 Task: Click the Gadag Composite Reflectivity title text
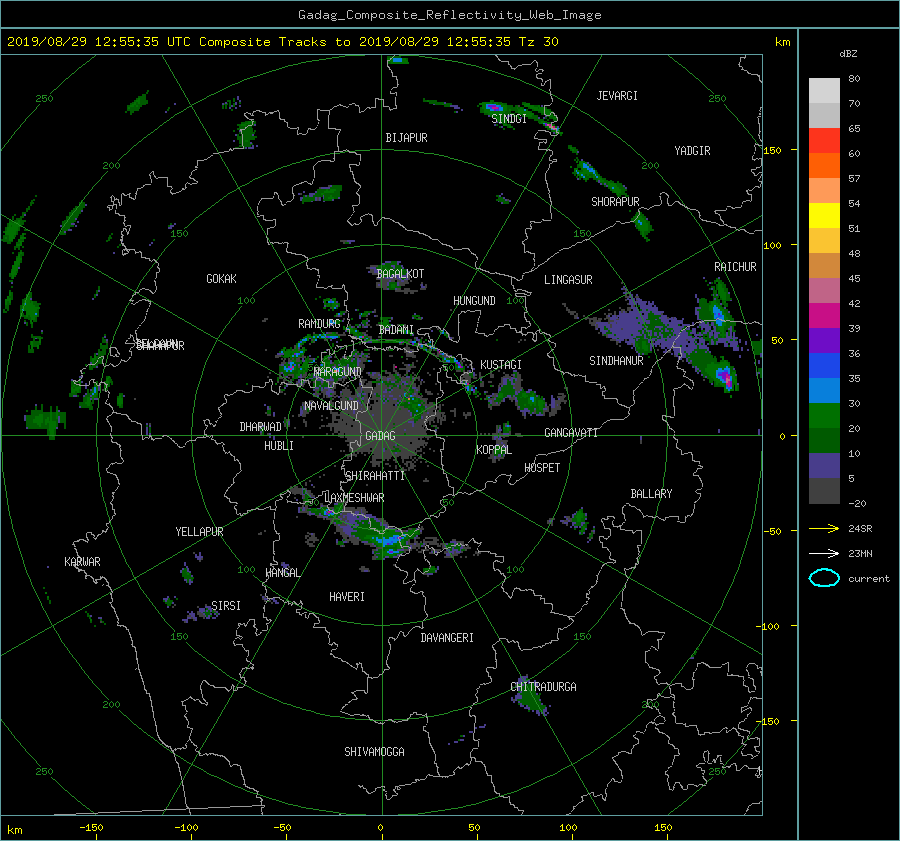tap(449, 15)
